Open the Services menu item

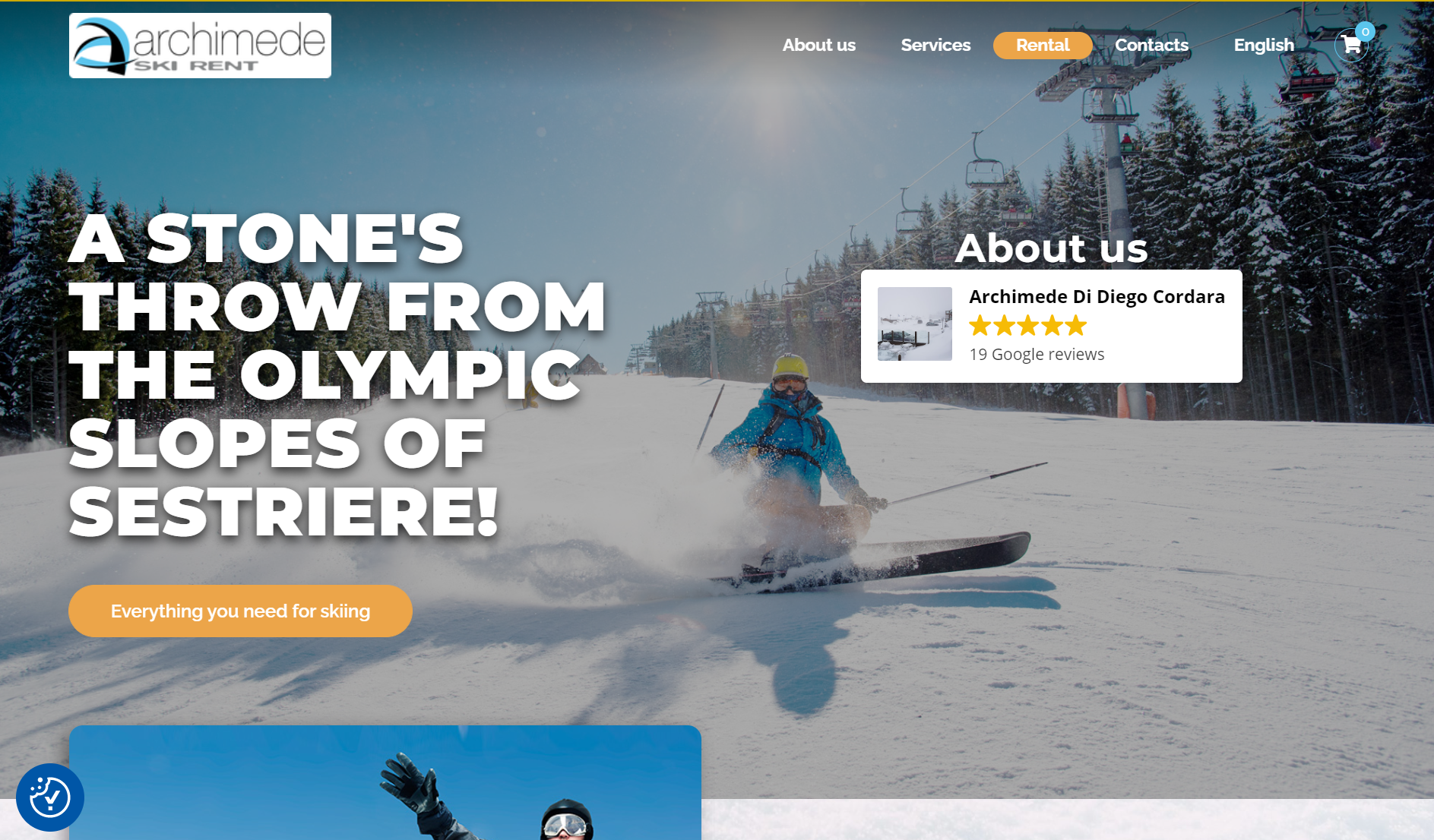point(935,46)
